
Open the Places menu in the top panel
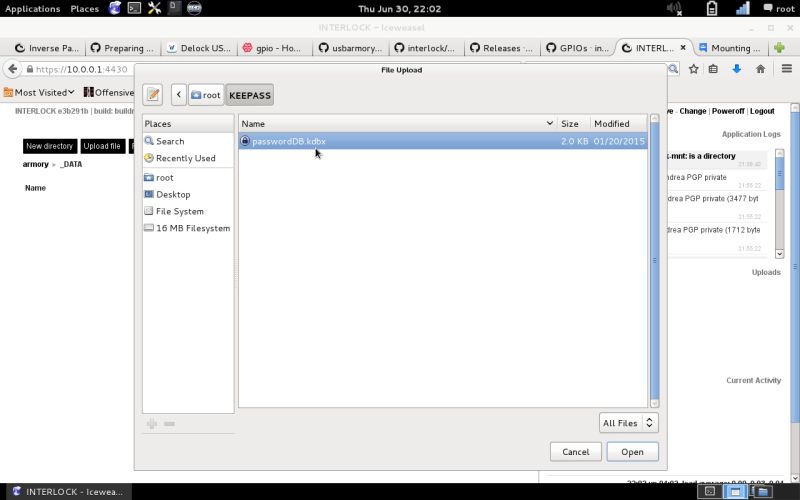(x=85, y=9)
